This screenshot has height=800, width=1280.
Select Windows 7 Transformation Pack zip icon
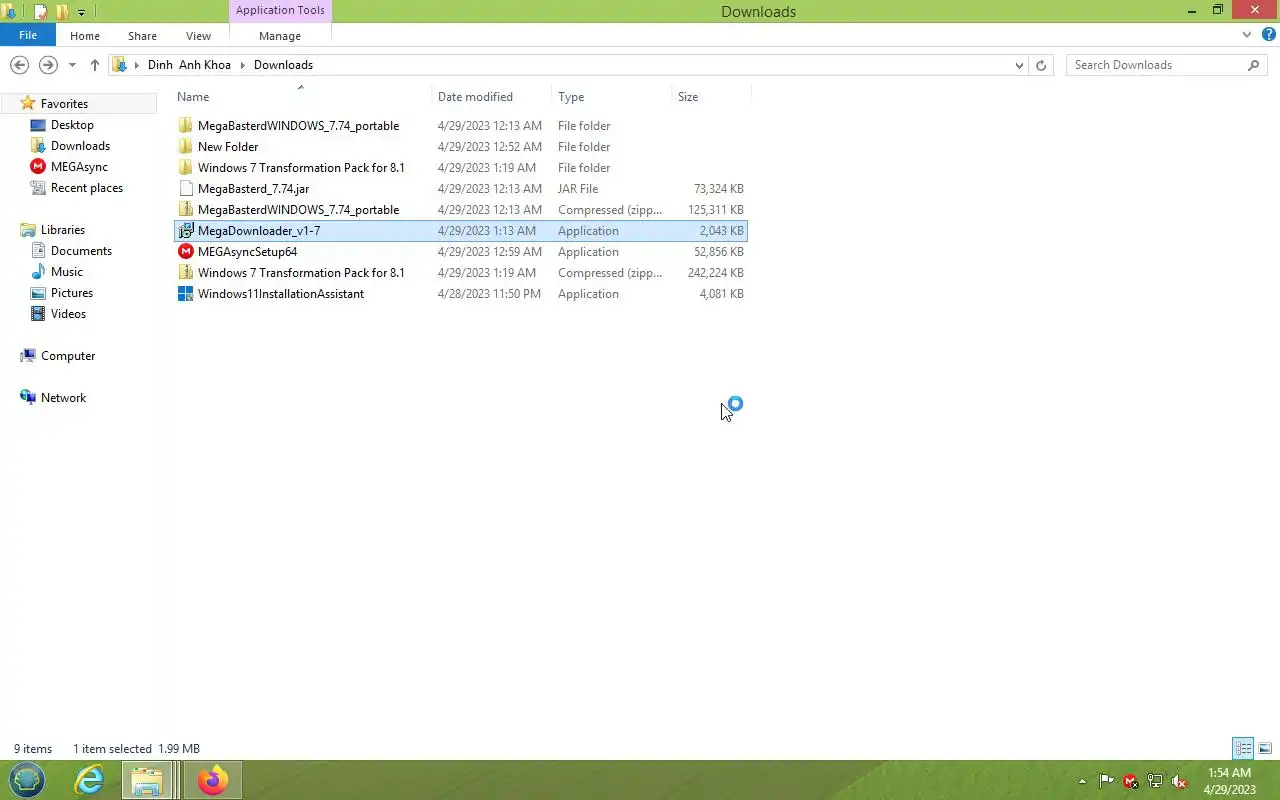point(185,273)
